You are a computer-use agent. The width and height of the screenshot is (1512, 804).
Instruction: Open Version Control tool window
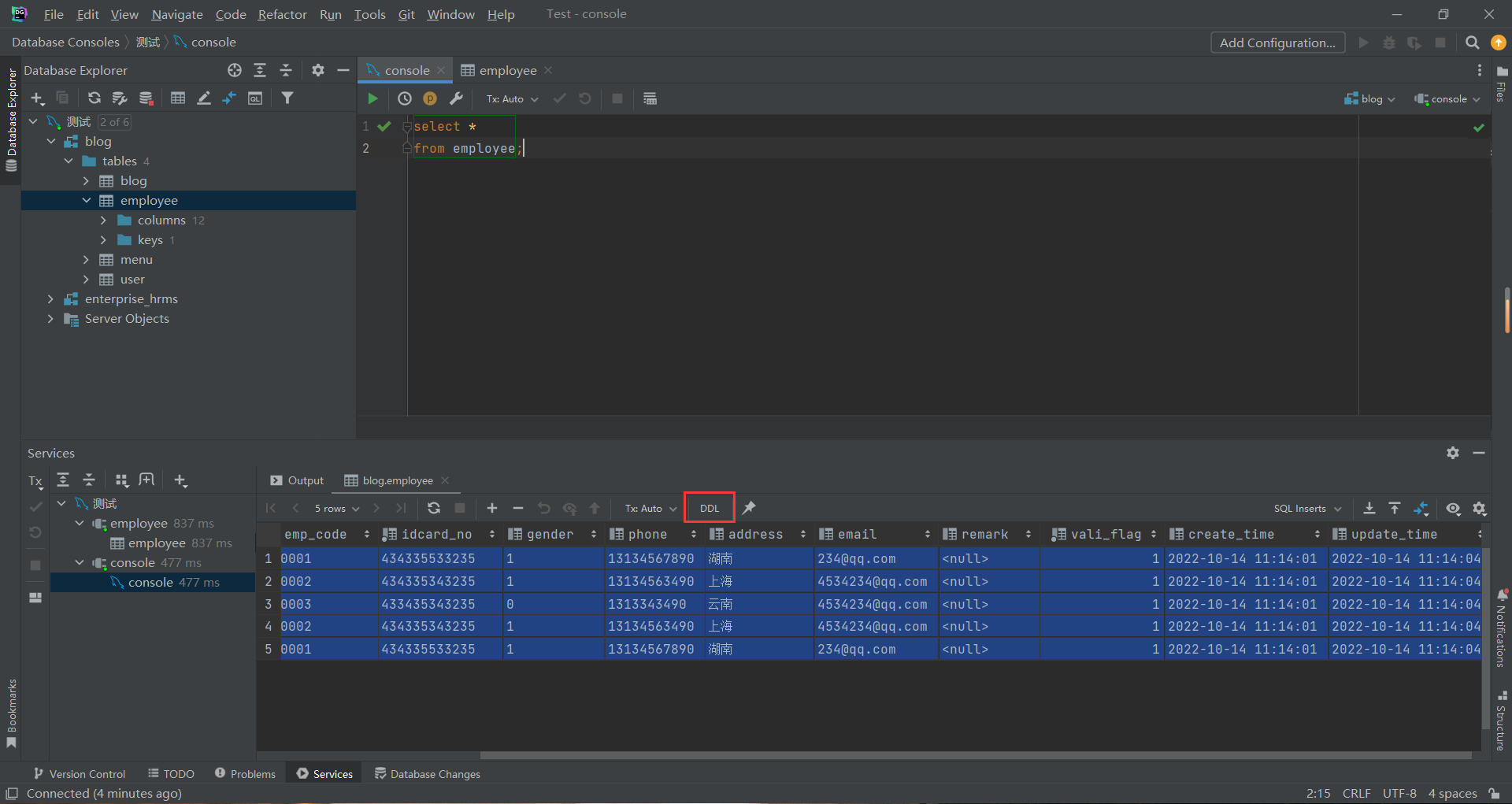pyautogui.click(x=80, y=773)
